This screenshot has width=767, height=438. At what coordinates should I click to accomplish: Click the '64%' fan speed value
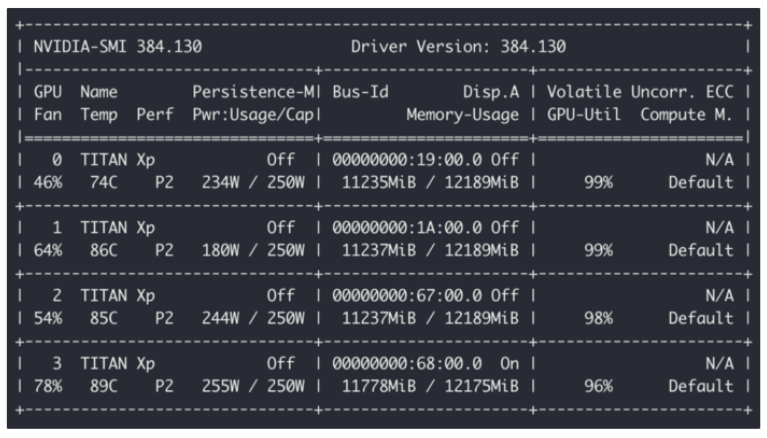point(48,251)
